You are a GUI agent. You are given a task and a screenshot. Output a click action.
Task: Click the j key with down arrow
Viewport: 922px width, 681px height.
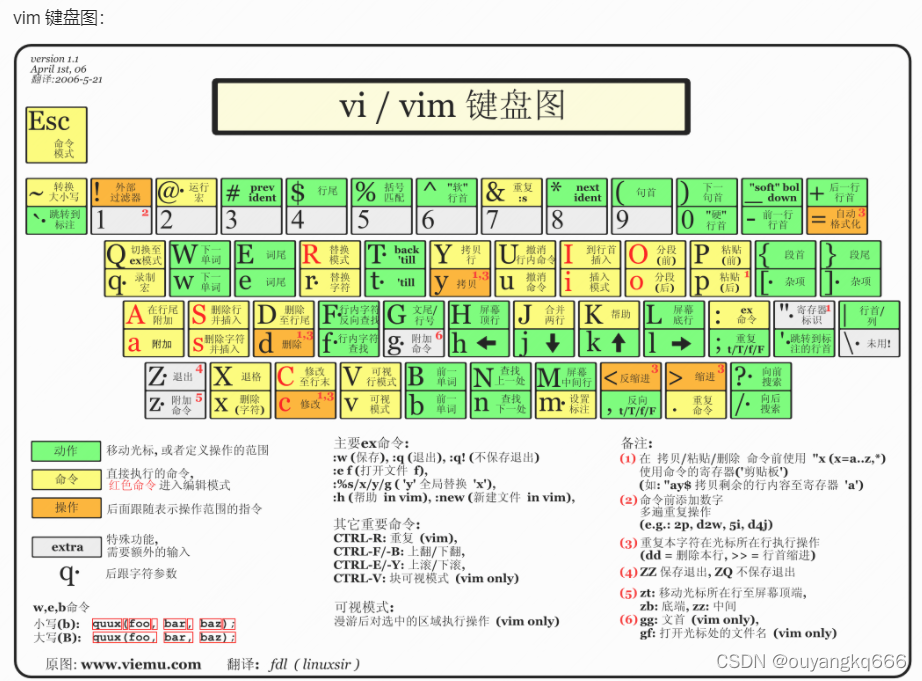(x=544, y=343)
